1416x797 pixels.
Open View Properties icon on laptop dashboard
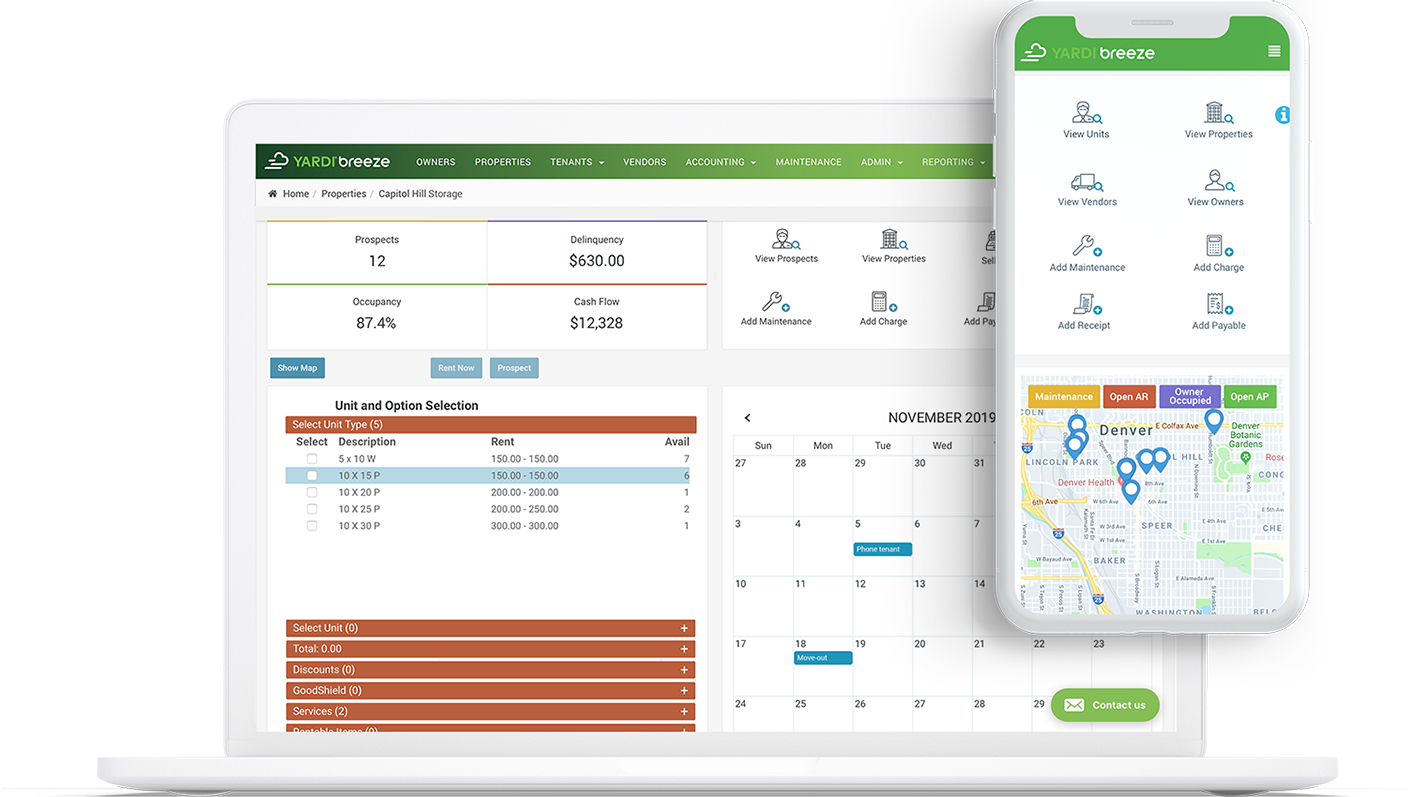[894, 239]
